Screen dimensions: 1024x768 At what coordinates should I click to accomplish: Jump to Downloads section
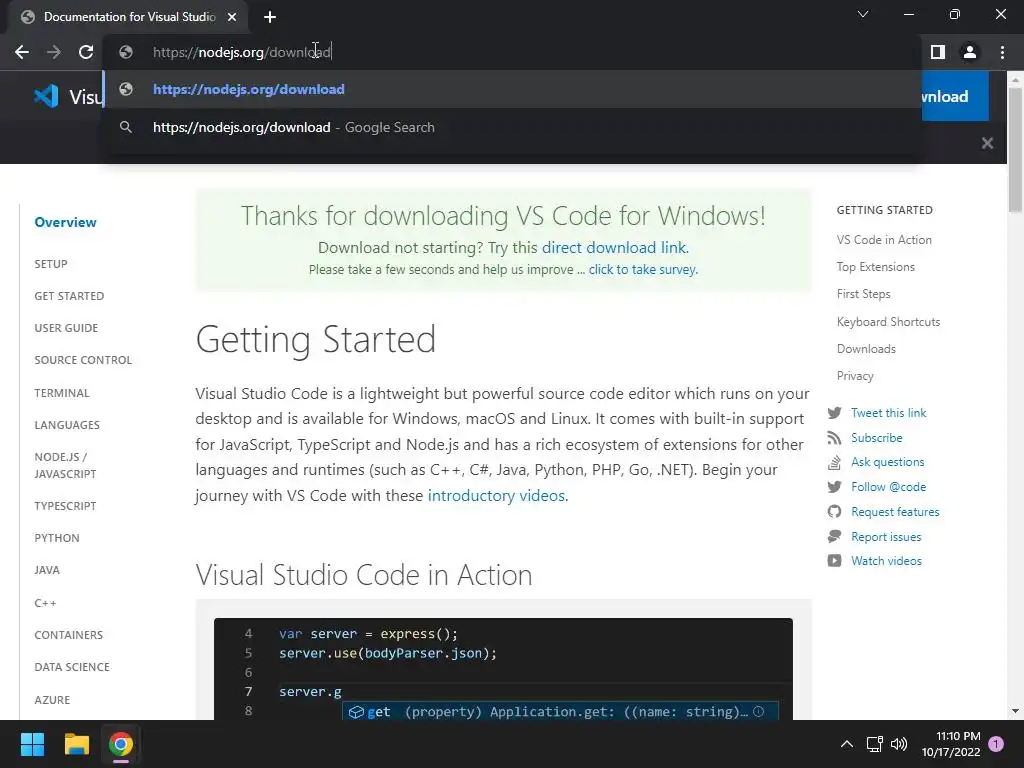[x=866, y=349]
